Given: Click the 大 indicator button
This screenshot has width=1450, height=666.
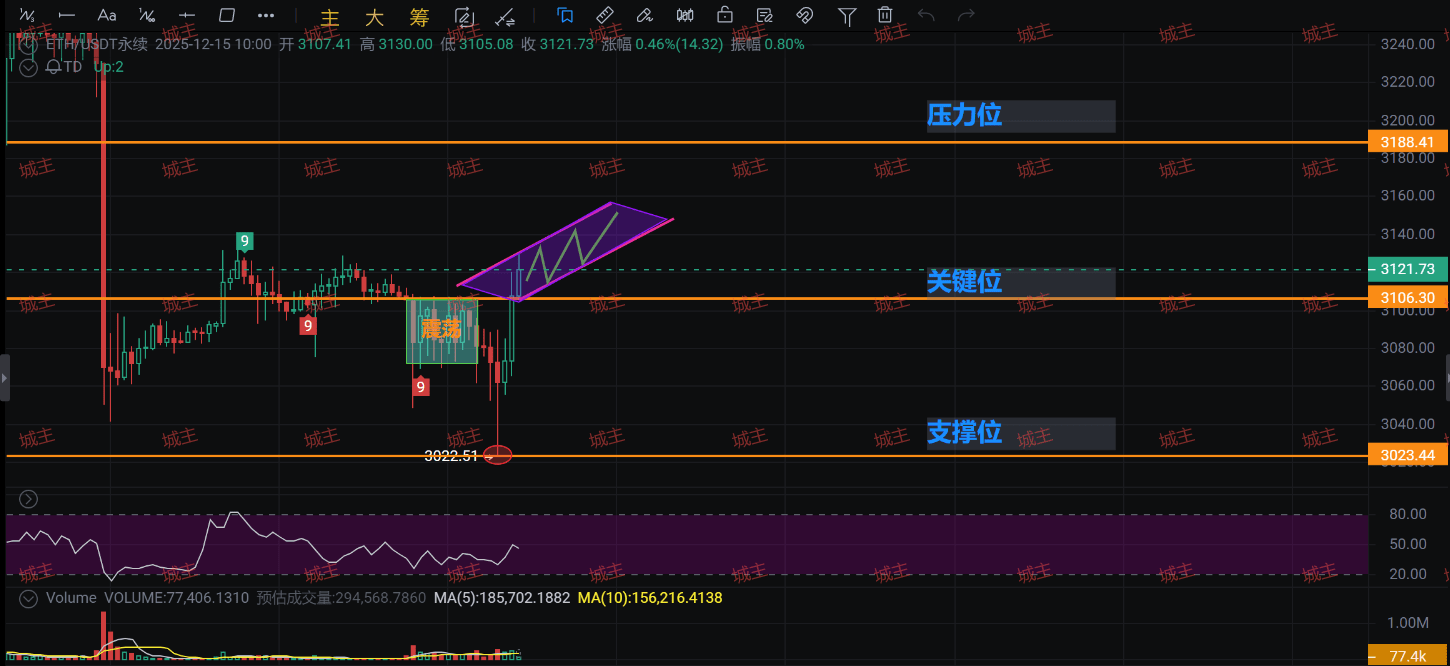Looking at the screenshot, I should (x=375, y=17).
